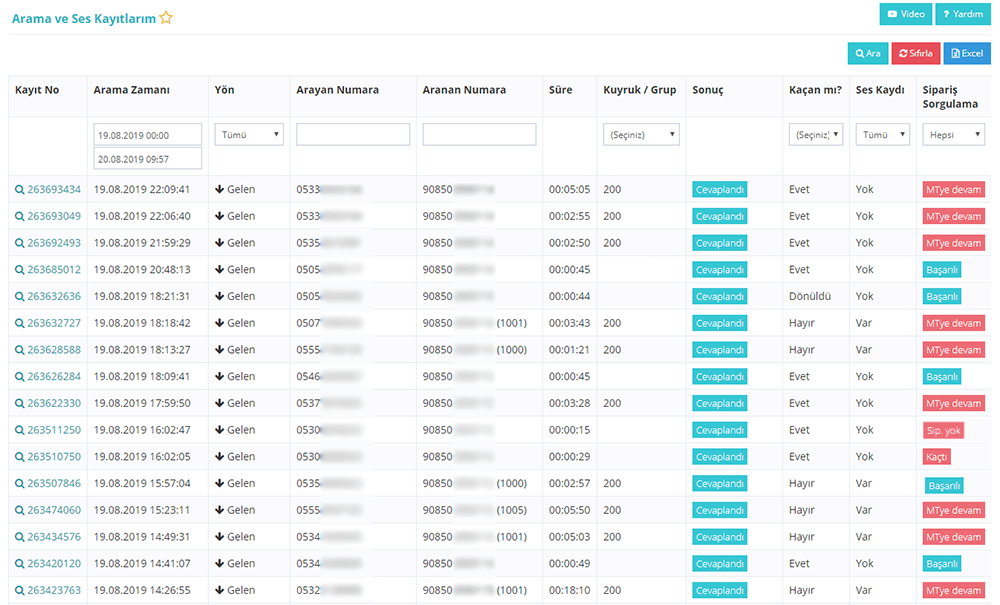
Task: Expand the Sipariş Sorgulama Hepsi dropdown
Action: (953, 134)
